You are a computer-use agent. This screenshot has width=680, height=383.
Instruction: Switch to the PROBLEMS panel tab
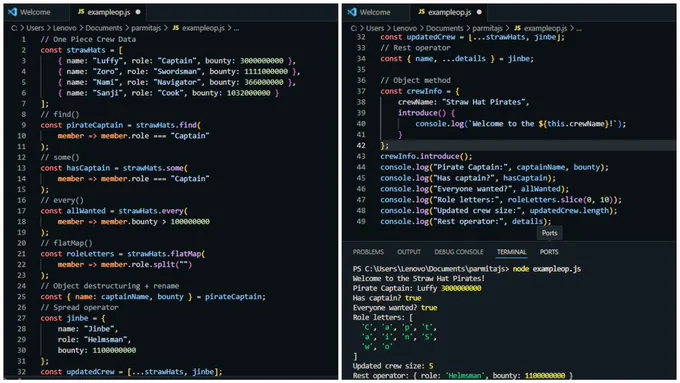pos(368,252)
